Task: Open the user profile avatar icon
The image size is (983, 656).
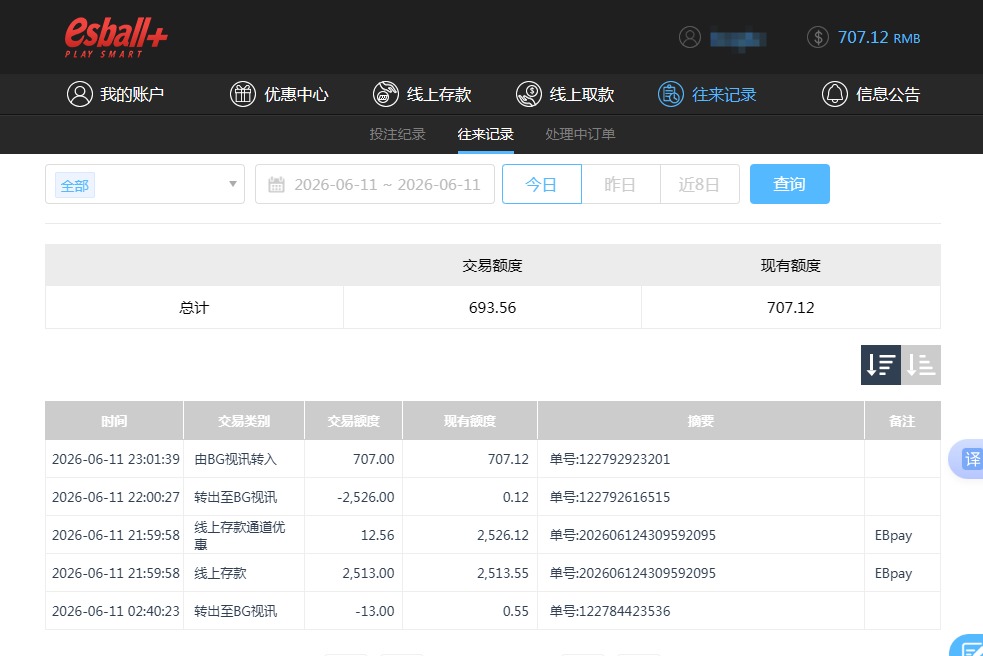Action: tap(690, 38)
